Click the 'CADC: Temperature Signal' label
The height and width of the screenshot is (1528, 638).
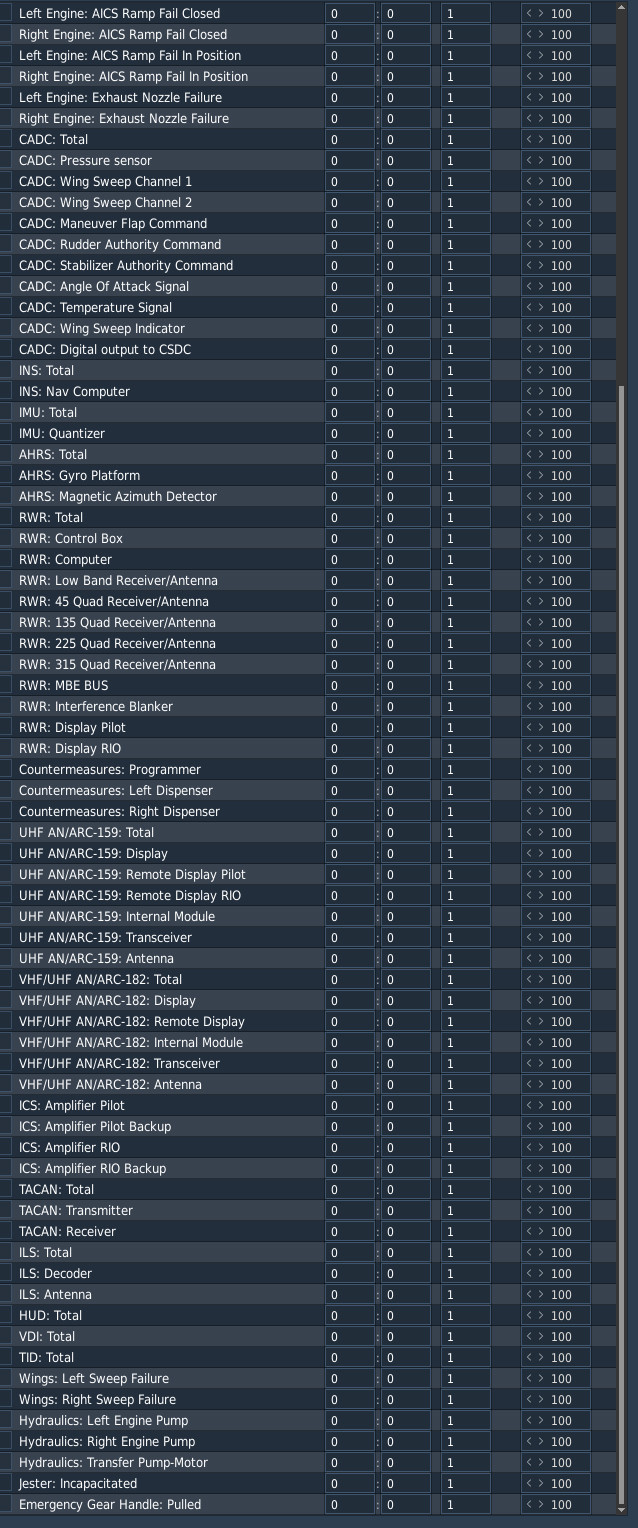point(95,307)
